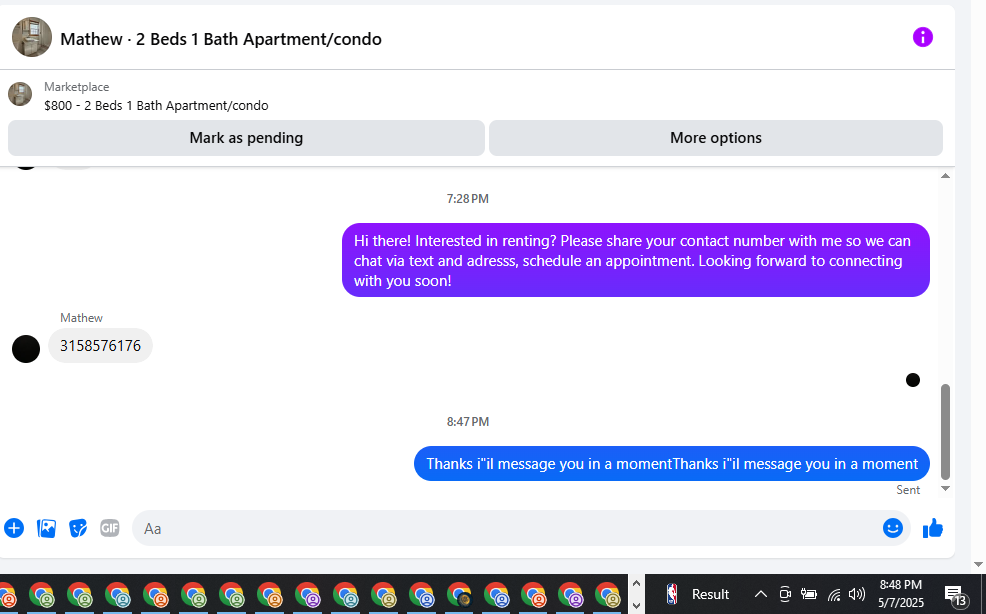Click Mark as pending button
The height and width of the screenshot is (614, 986).
pos(246,138)
